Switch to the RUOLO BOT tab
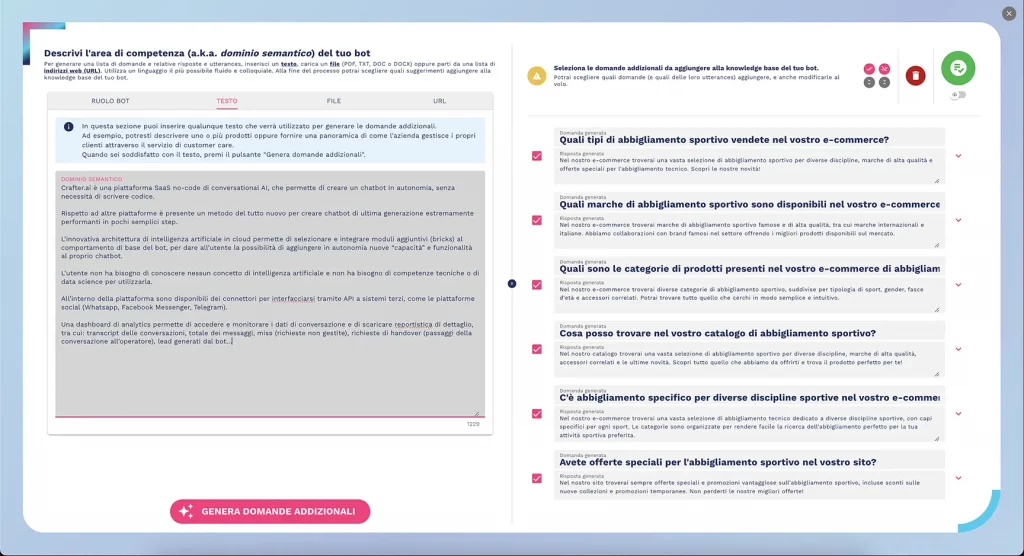This screenshot has height=556, width=1024. point(110,101)
